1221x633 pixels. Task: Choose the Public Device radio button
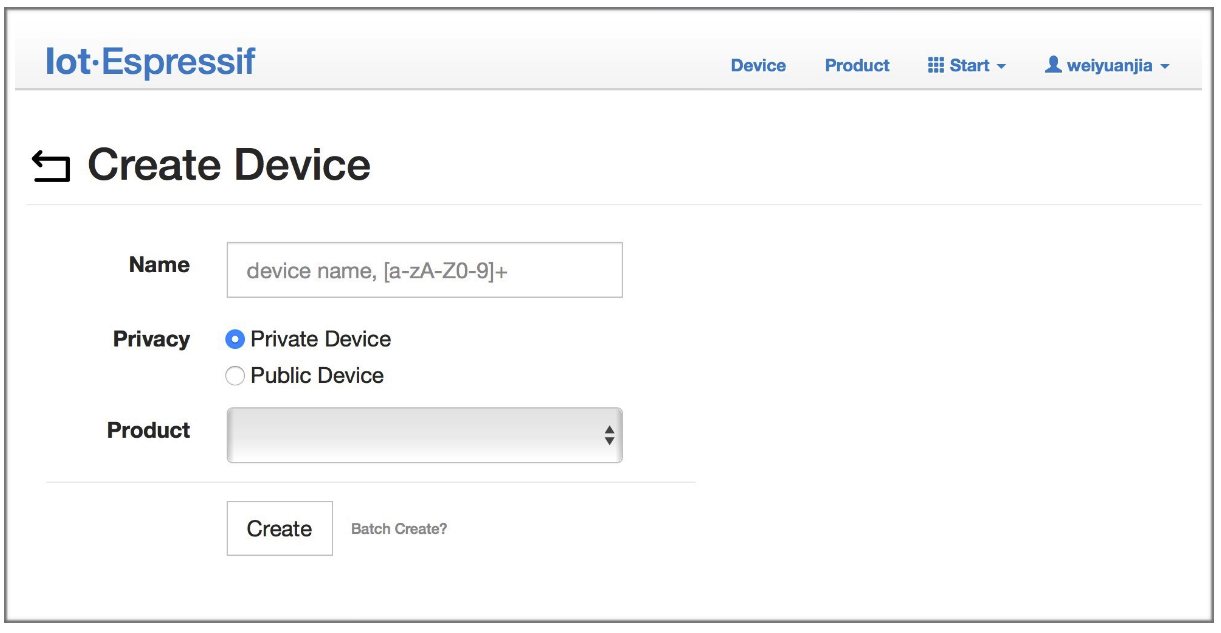[x=235, y=376]
